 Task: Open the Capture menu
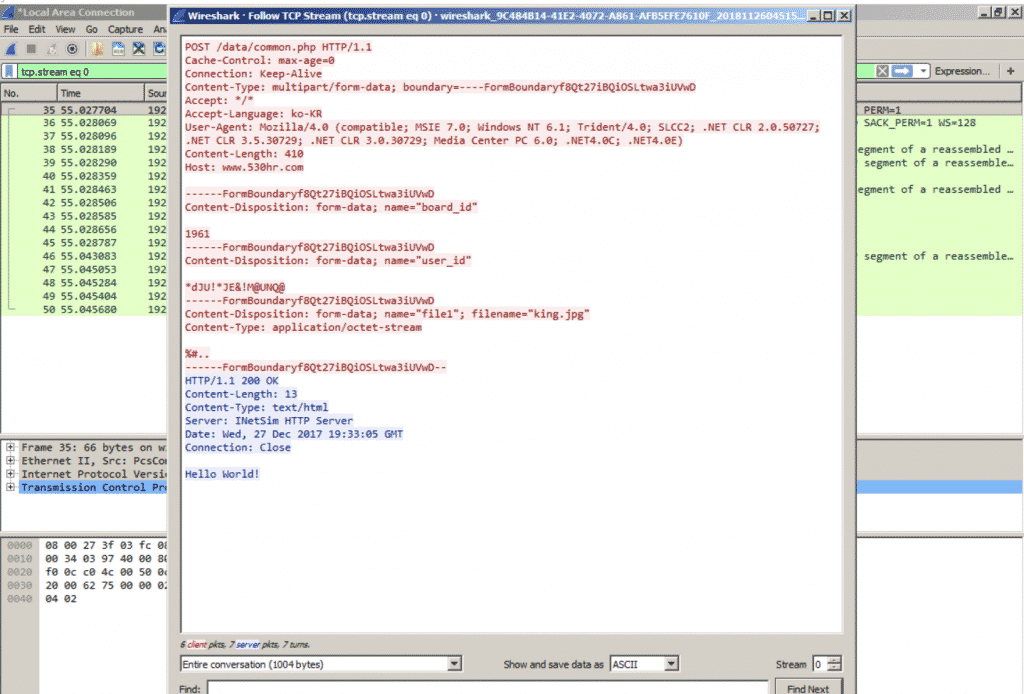click(125, 30)
